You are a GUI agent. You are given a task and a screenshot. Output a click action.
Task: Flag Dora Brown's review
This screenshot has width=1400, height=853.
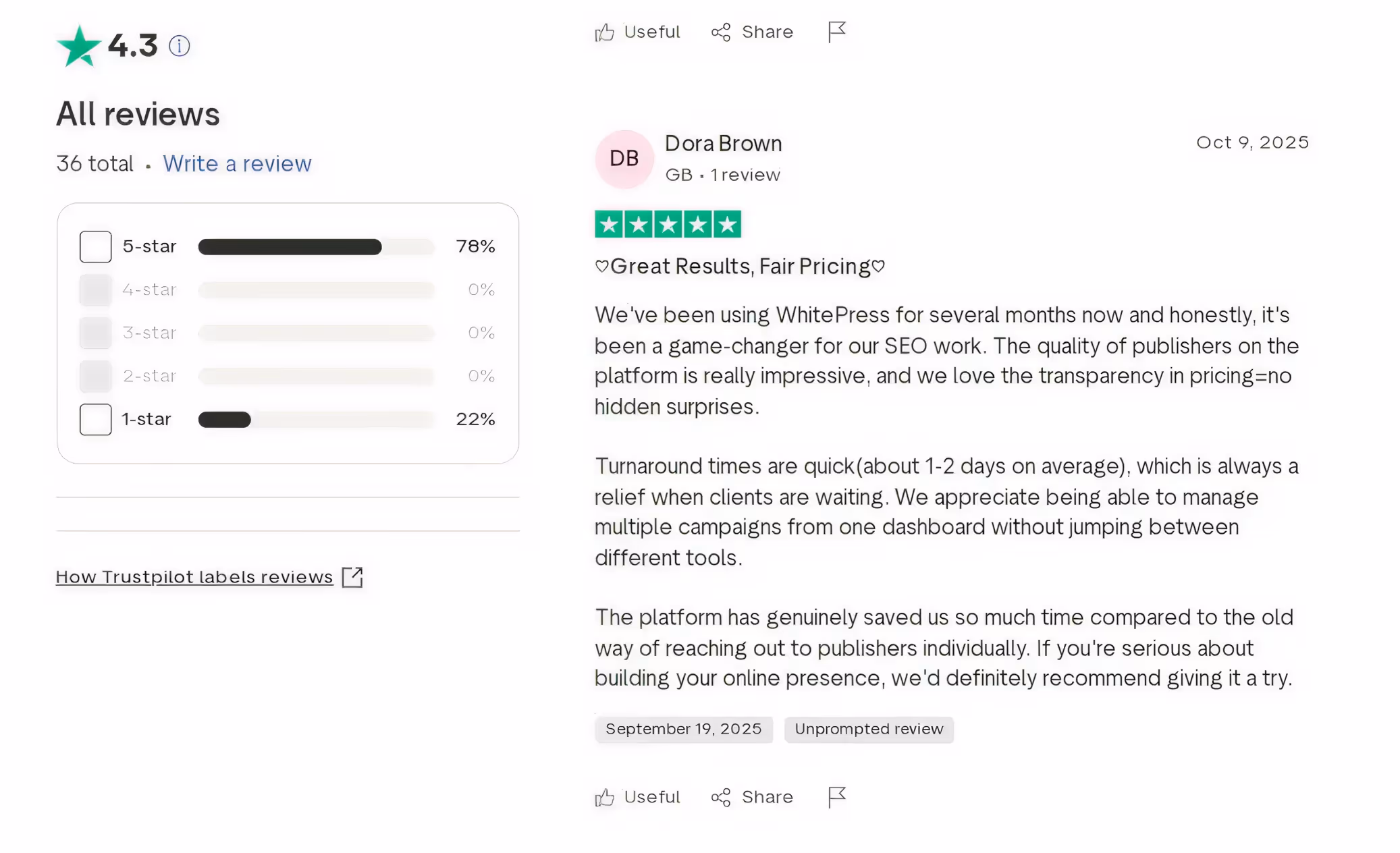coord(836,796)
